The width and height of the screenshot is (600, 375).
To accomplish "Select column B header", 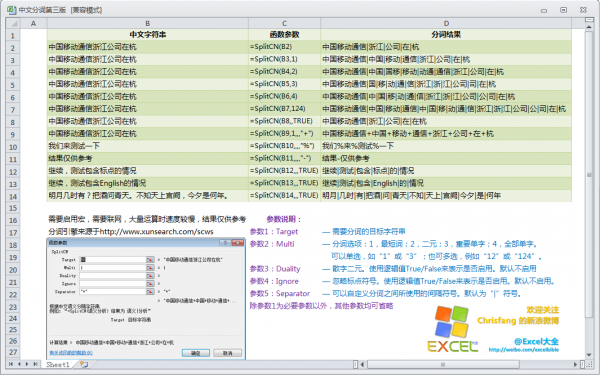I will click(148, 23).
